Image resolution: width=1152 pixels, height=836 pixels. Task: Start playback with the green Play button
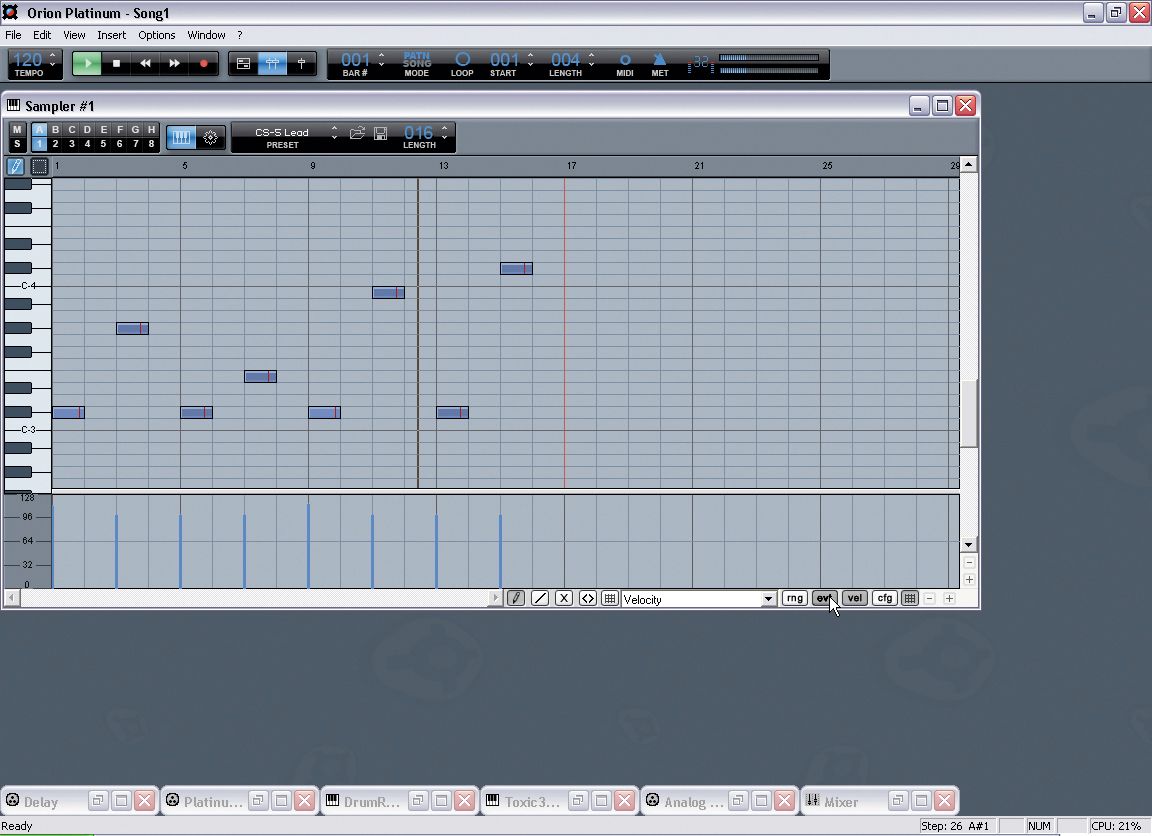pyautogui.click(x=87, y=63)
